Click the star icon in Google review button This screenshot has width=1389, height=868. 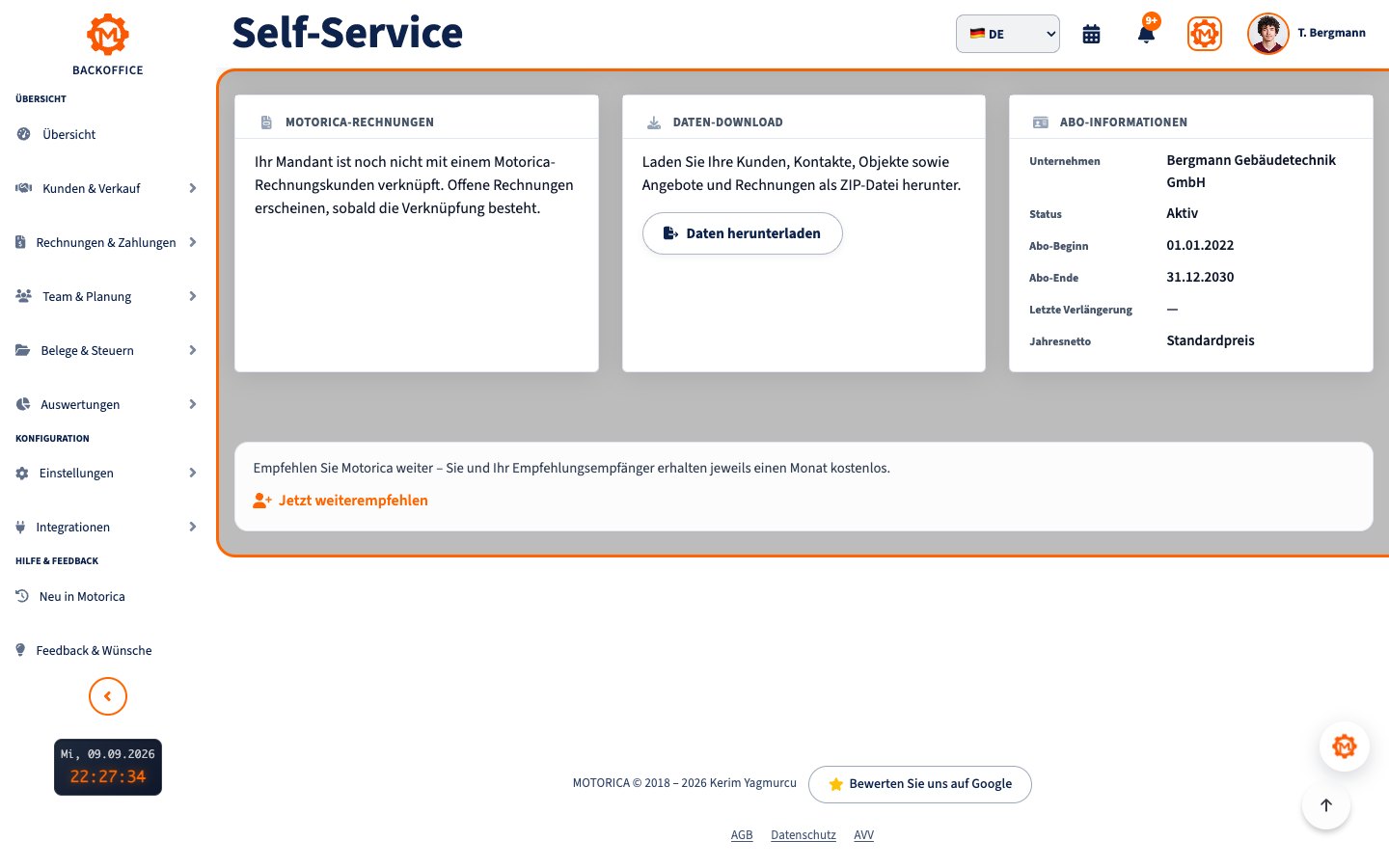click(x=835, y=784)
